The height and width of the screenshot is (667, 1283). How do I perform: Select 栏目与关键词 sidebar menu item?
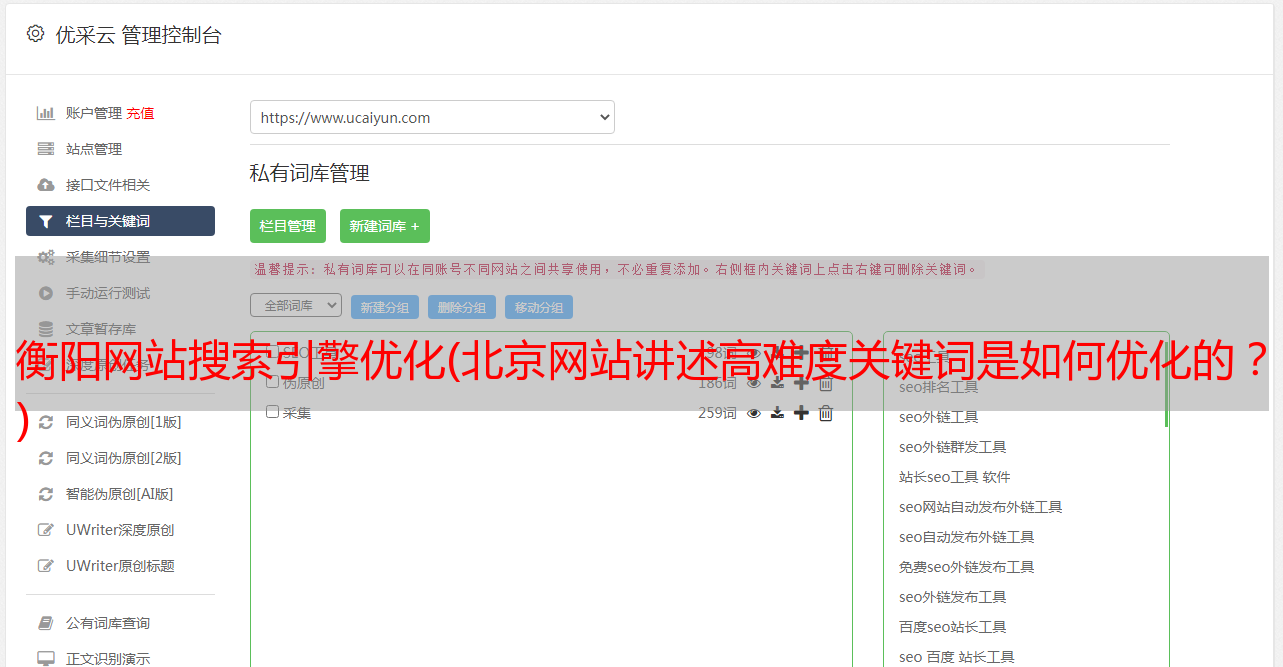point(120,221)
